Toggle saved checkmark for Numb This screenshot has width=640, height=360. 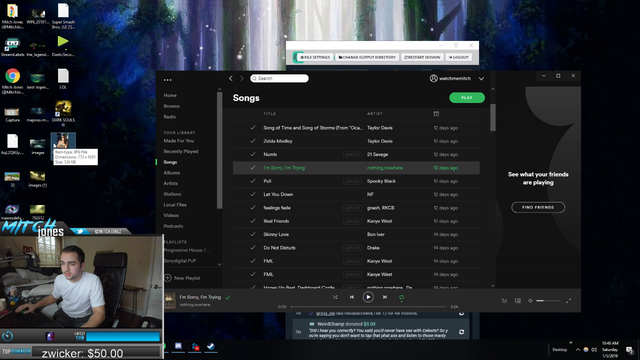click(x=253, y=154)
